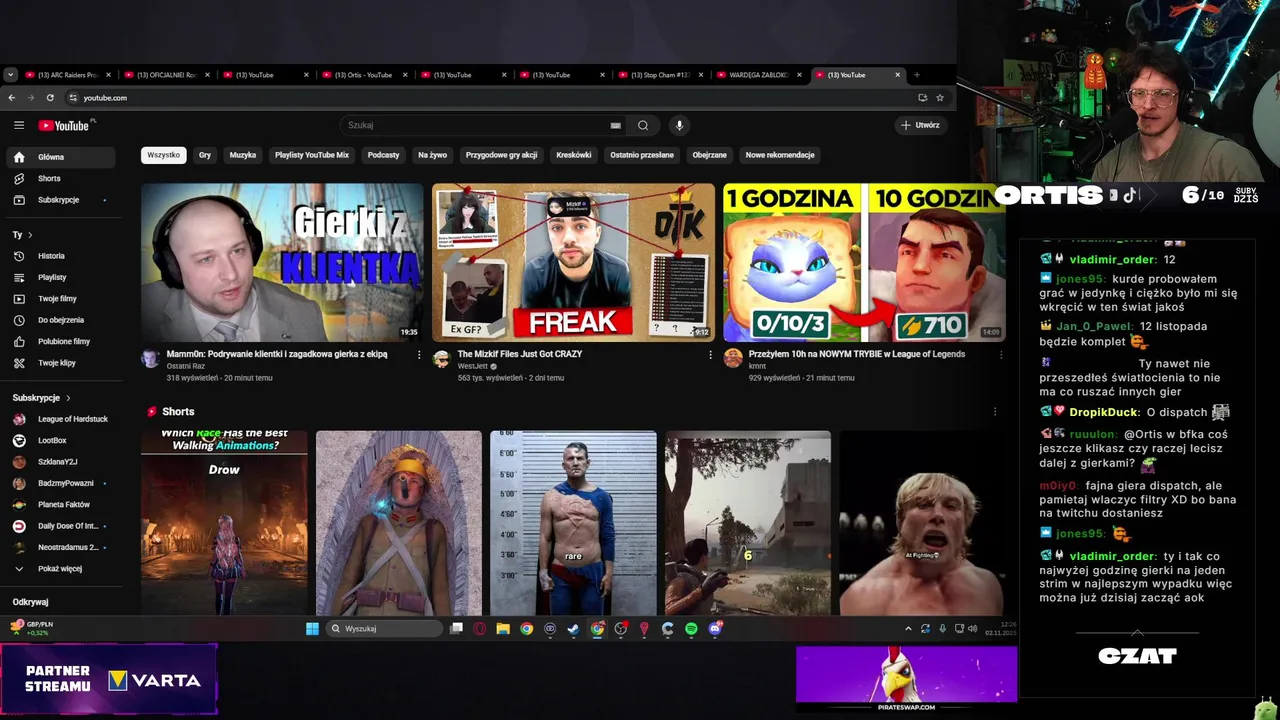Viewport: 1280px width, 720px height.
Task: Select the Ostatnio przesłane chip
Action: pos(642,155)
